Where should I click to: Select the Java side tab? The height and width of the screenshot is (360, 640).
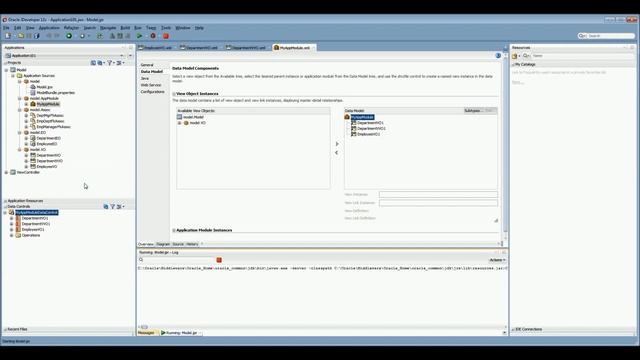(145, 78)
